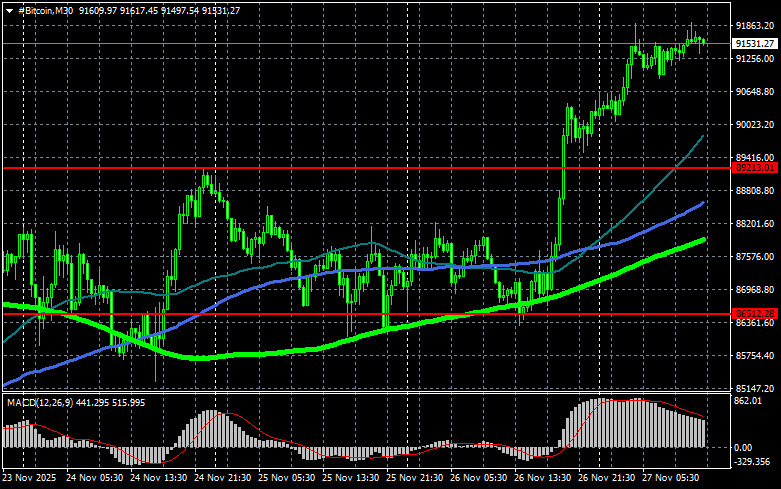This screenshot has height=489, width=781.
Task: Click the price axis value 87576.00
Action: (755, 256)
